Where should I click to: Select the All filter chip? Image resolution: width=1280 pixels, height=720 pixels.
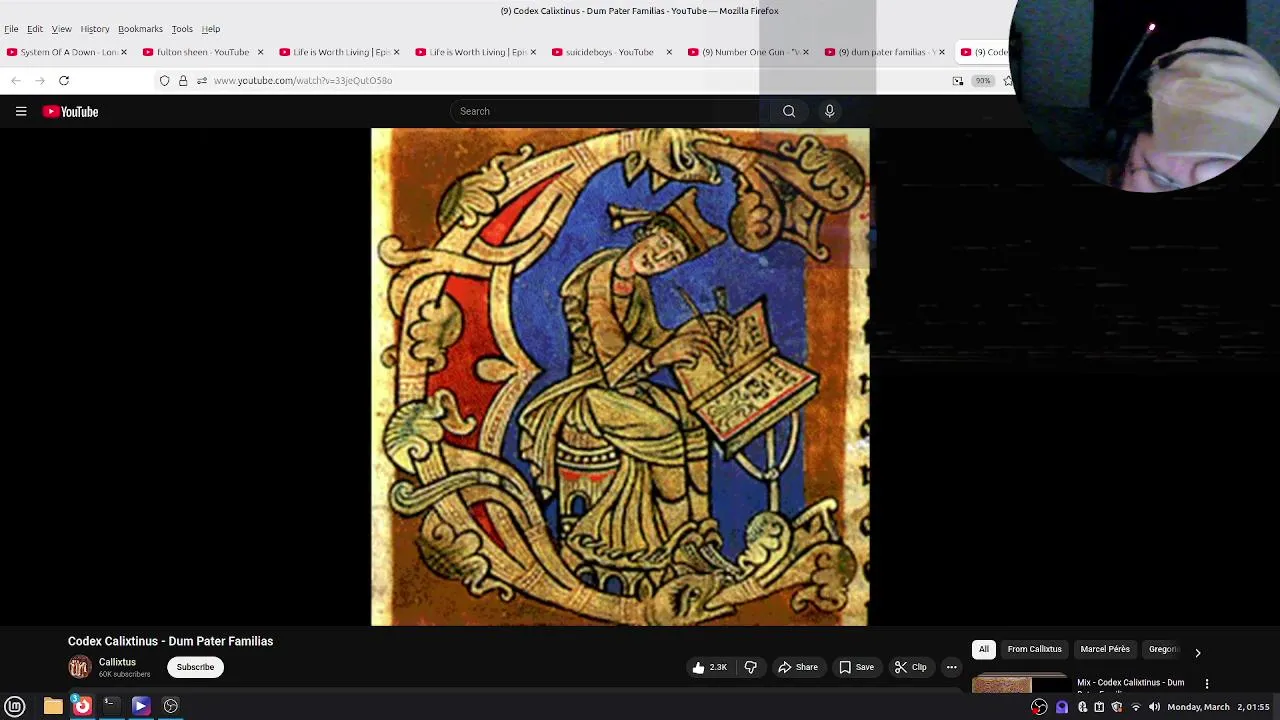[984, 649]
